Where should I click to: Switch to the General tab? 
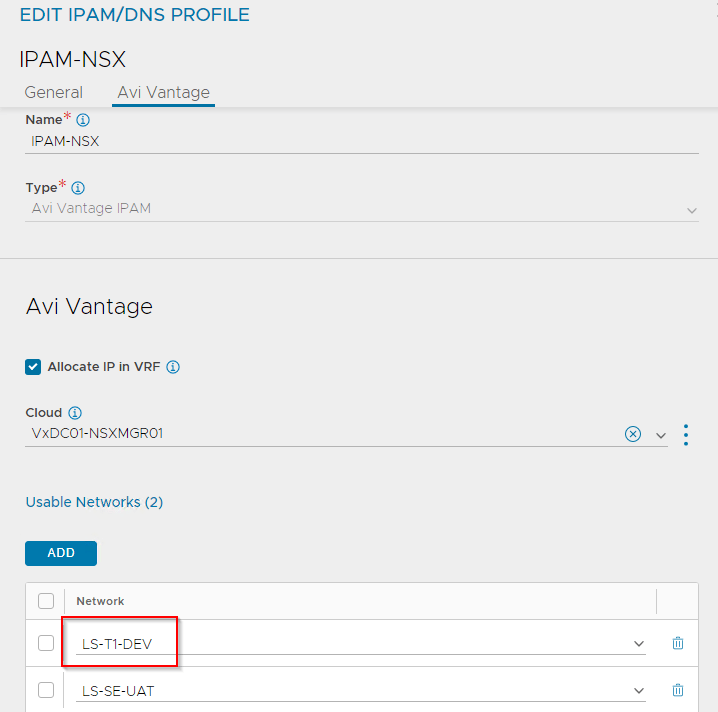[54, 92]
